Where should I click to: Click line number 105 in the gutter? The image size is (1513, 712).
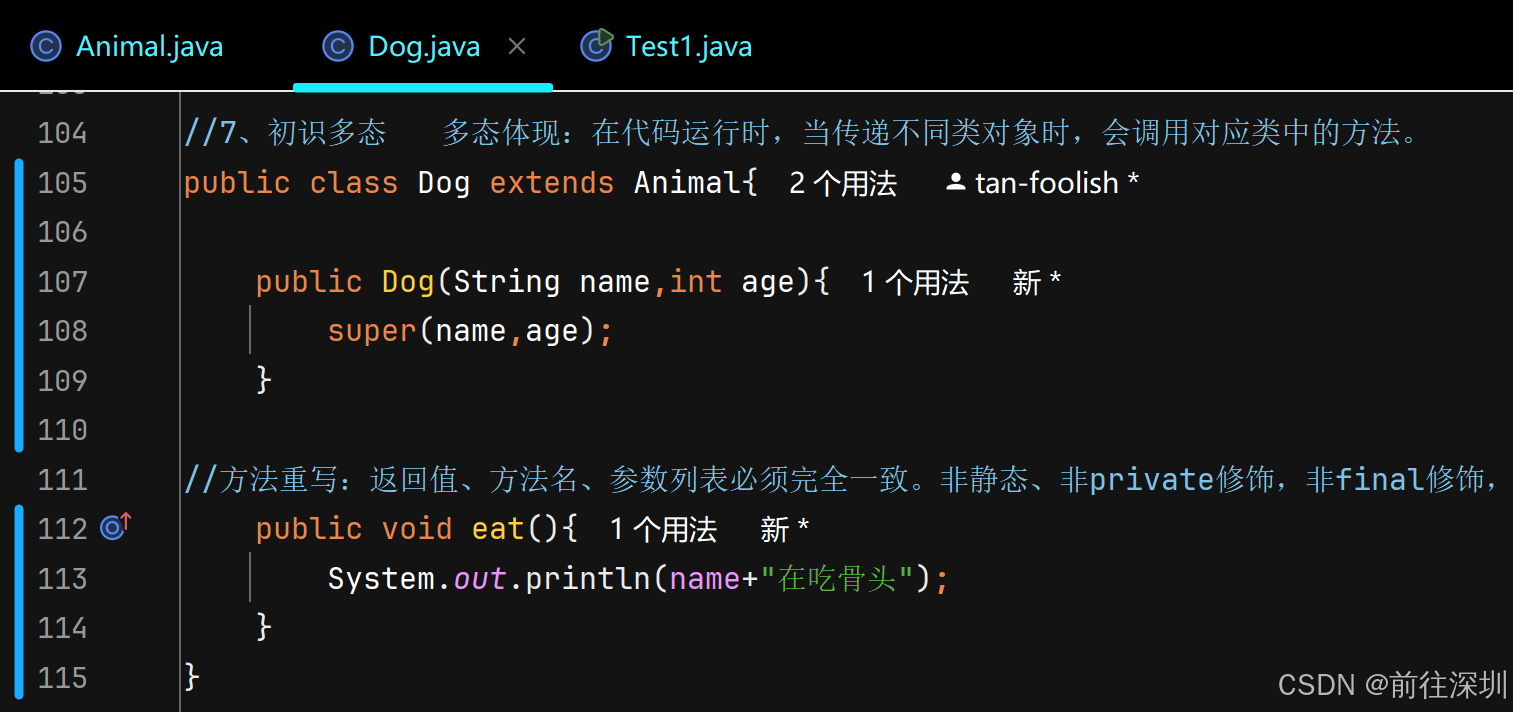tap(62, 183)
